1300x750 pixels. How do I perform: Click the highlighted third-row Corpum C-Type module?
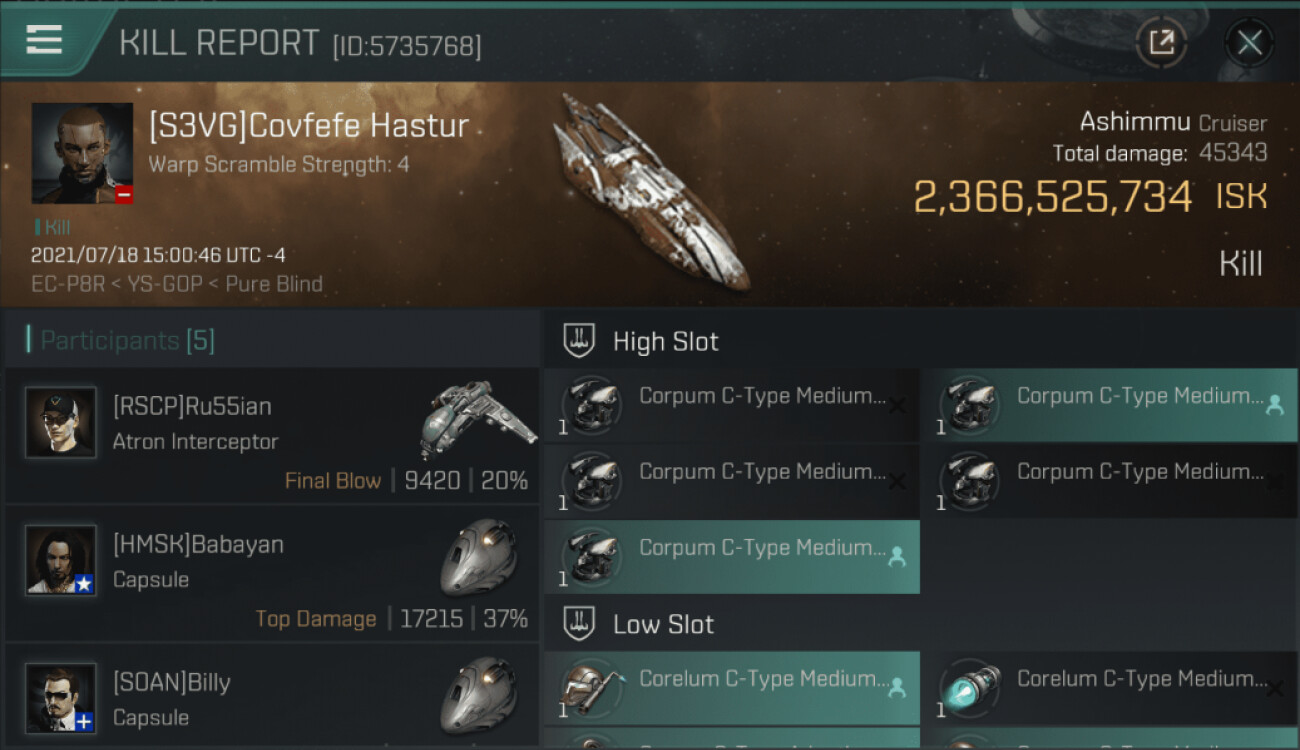(730, 557)
